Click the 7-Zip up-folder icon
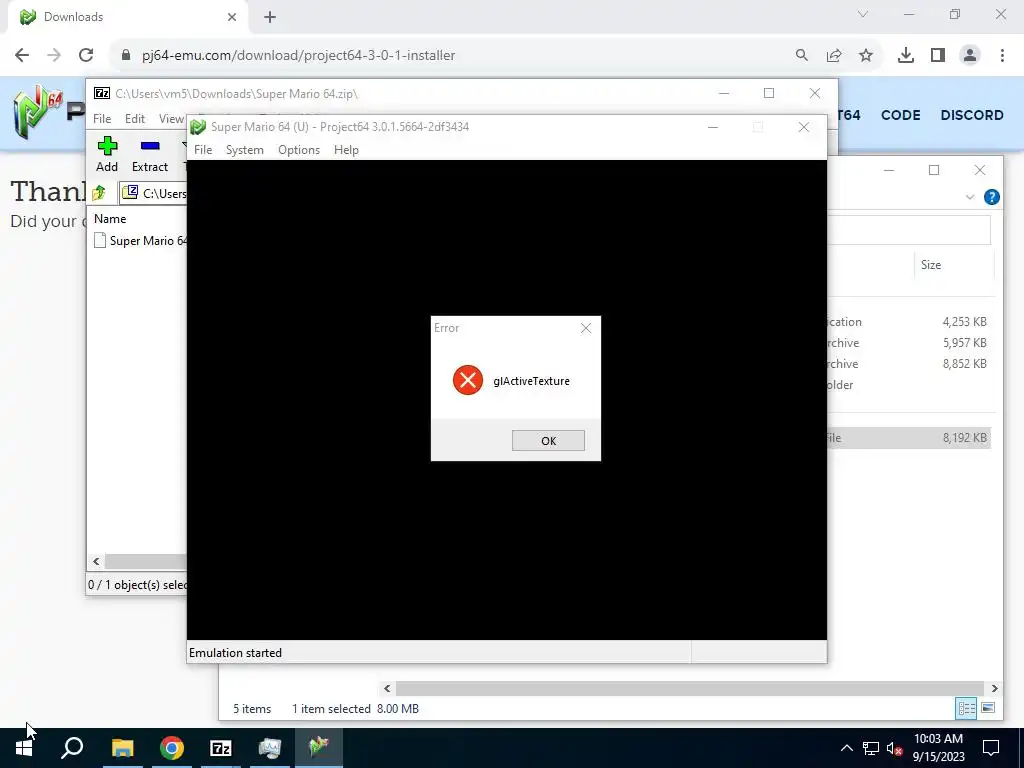 (x=99, y=193)
